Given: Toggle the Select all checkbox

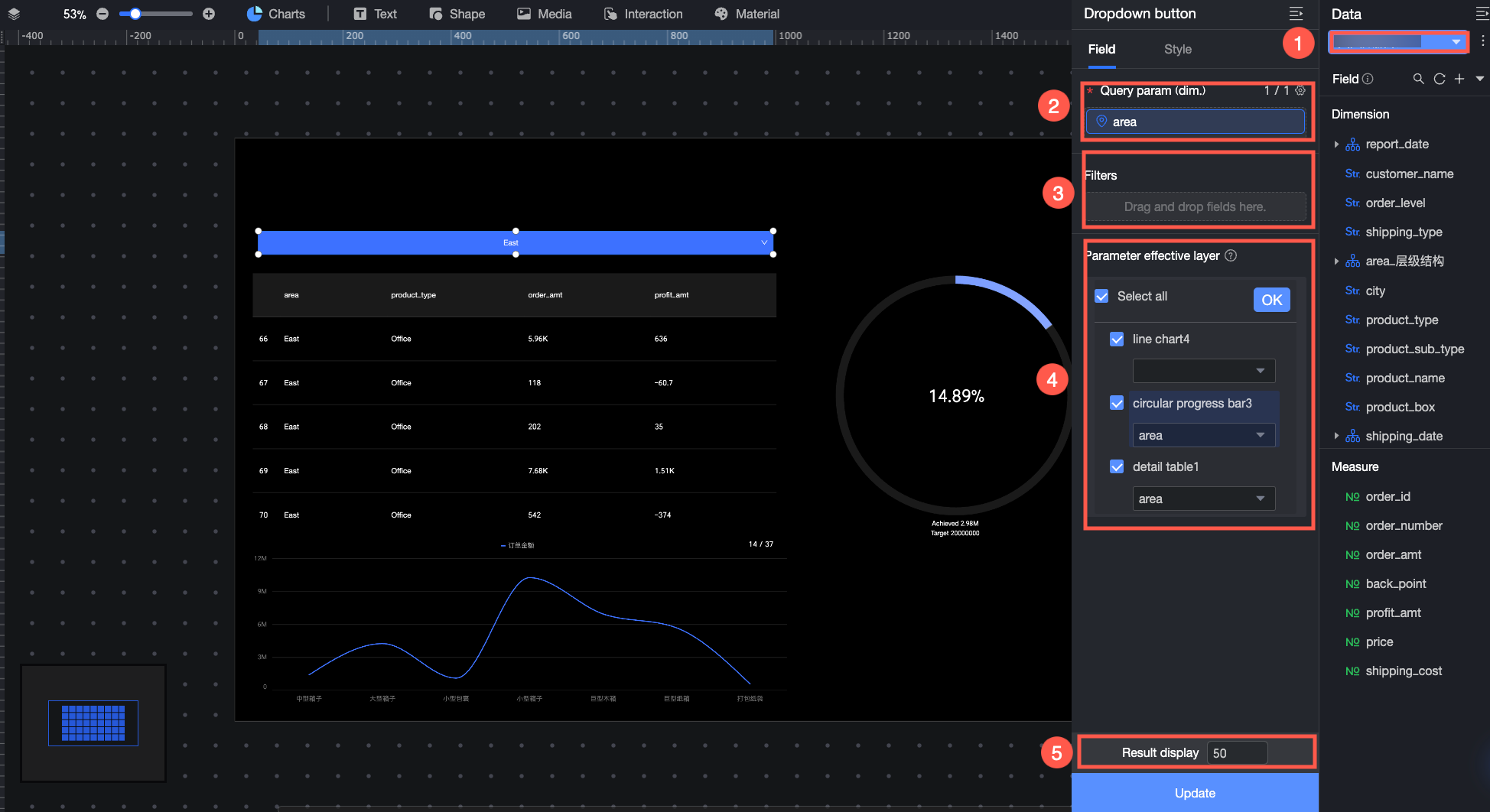Looking at the screenshot, I should click(x=1101, y=296).
